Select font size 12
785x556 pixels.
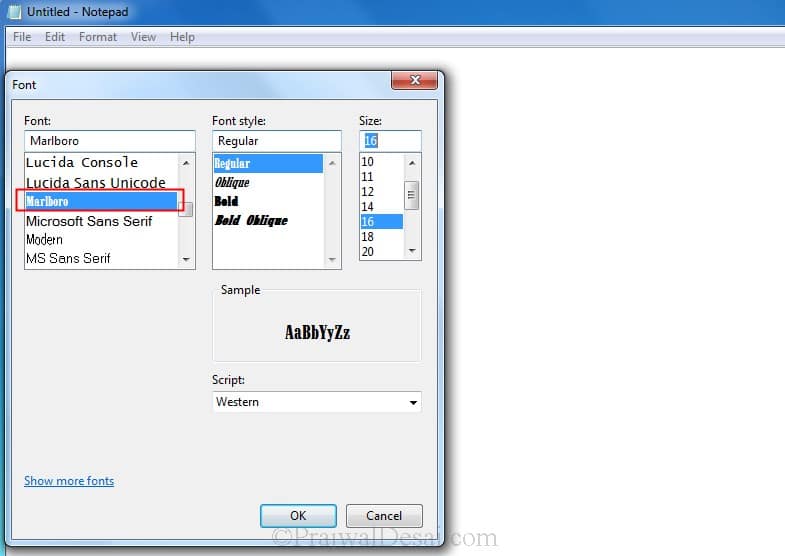(381, 192)
